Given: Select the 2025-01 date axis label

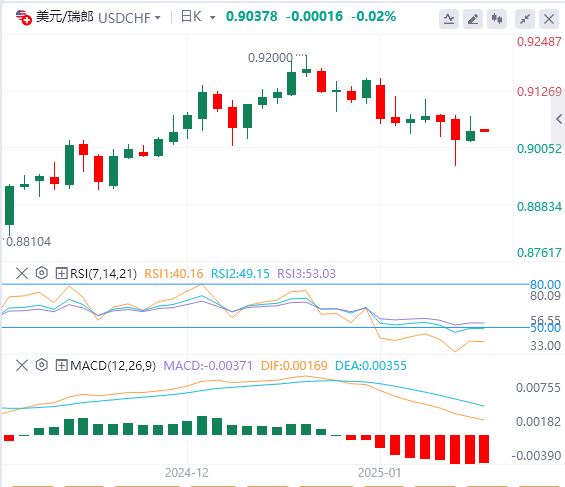Looking at the screenshot, I should click(x=379, y=473).
